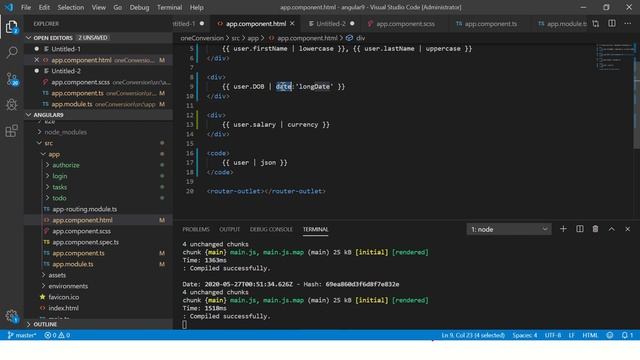Open notifications bell in status bar

coord(627,335)
